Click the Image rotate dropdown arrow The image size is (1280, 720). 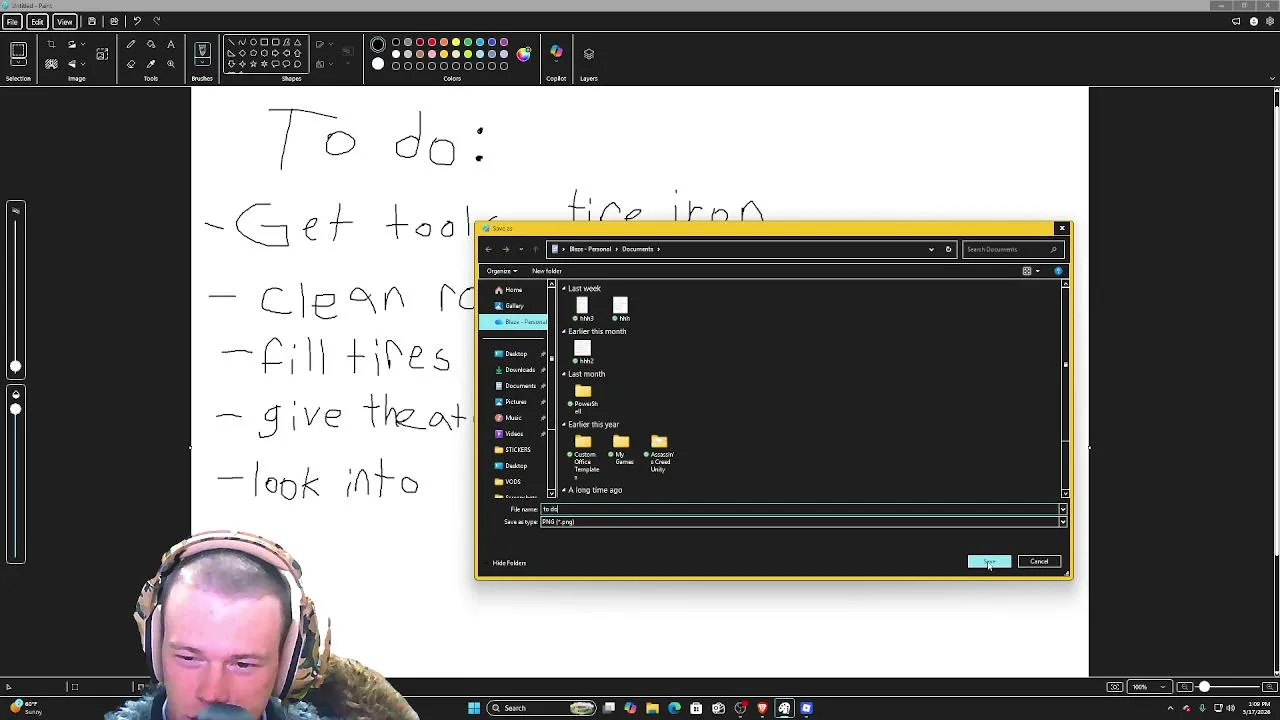tap(82, 44)
